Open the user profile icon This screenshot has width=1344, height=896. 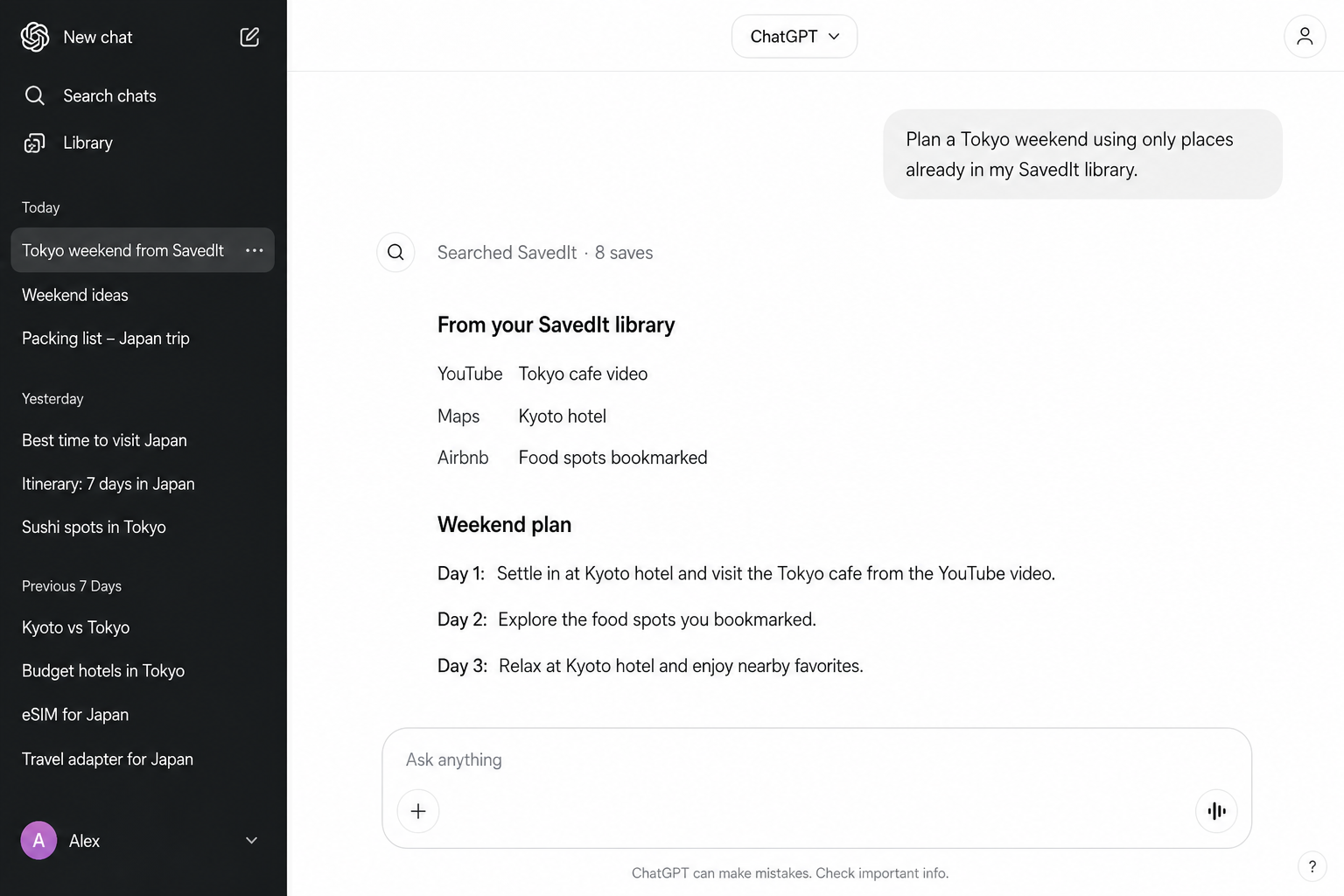[x=1305, y=36]
